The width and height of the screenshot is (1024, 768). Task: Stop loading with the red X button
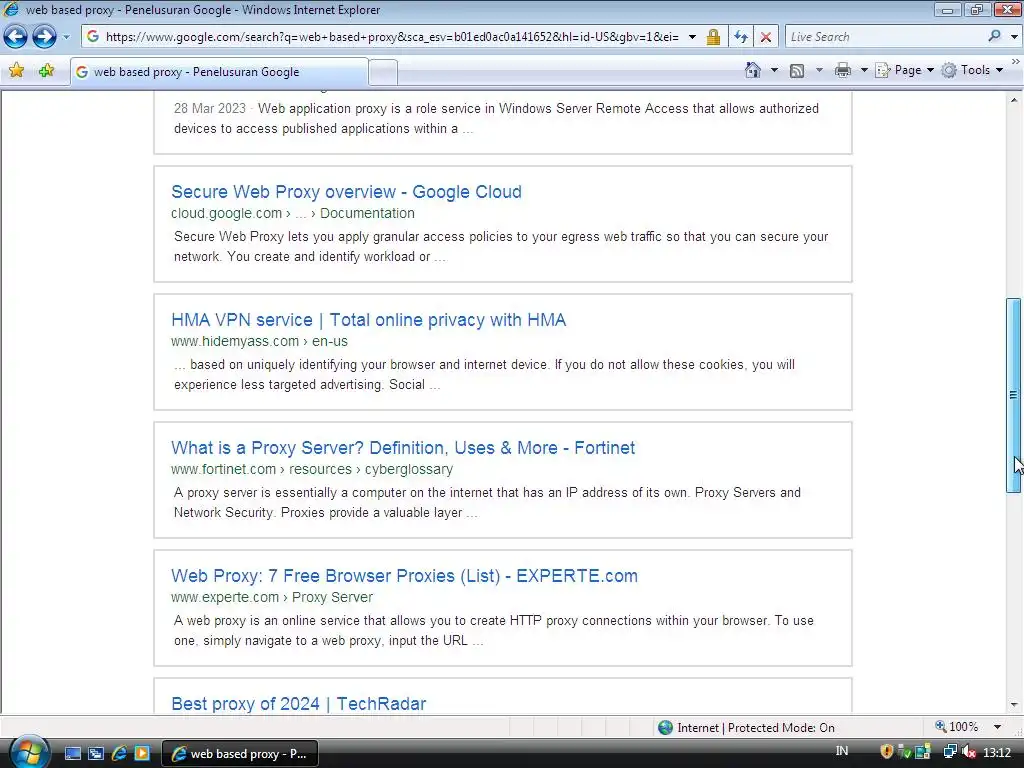tap(765, 37)
